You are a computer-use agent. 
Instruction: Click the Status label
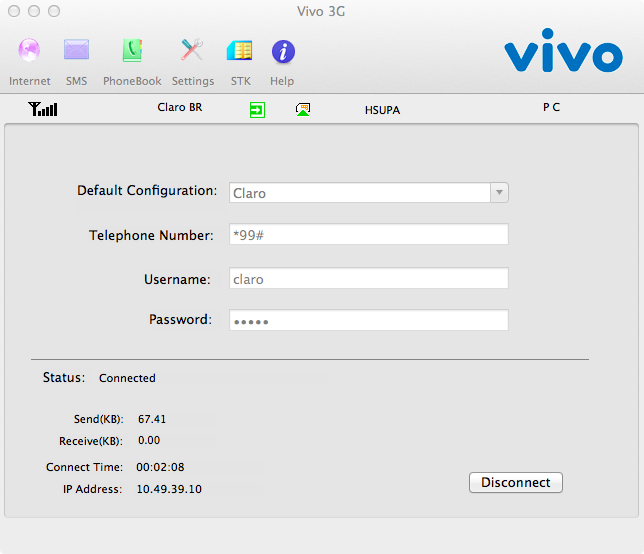click(x=64, y=377)
